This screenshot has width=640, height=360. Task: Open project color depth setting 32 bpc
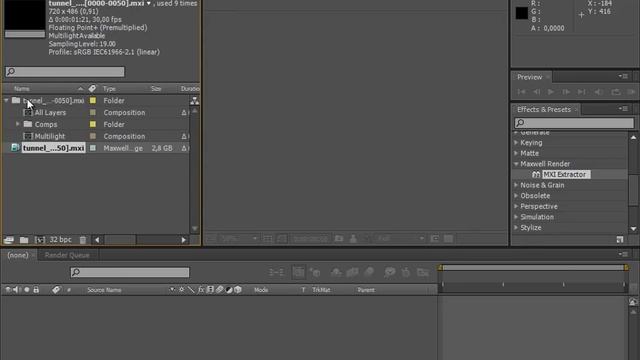(60, 240)
